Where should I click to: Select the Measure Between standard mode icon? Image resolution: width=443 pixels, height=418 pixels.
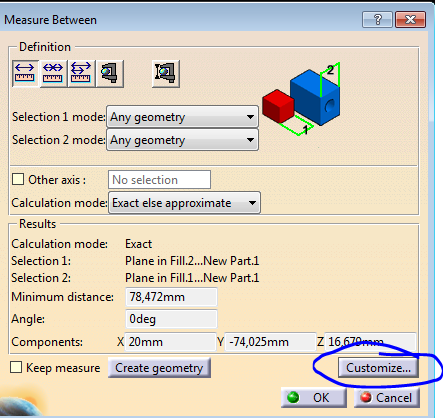[25, 74]
